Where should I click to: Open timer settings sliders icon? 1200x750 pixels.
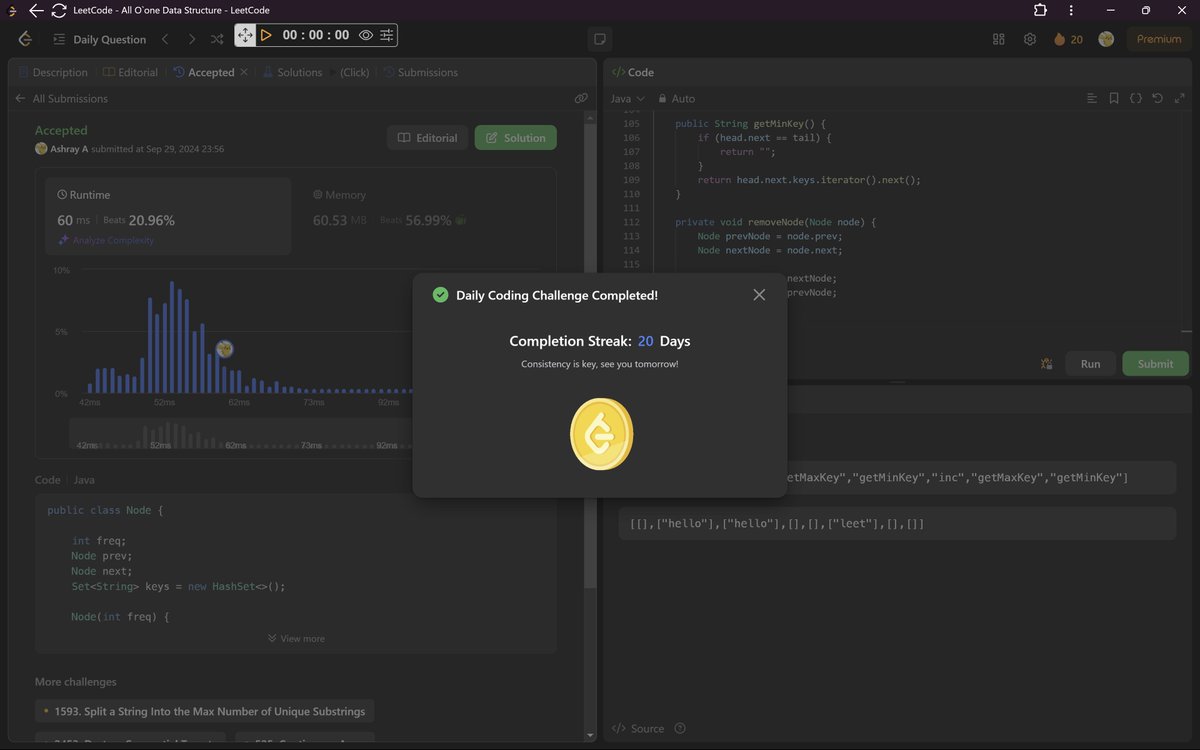[386, 35]
